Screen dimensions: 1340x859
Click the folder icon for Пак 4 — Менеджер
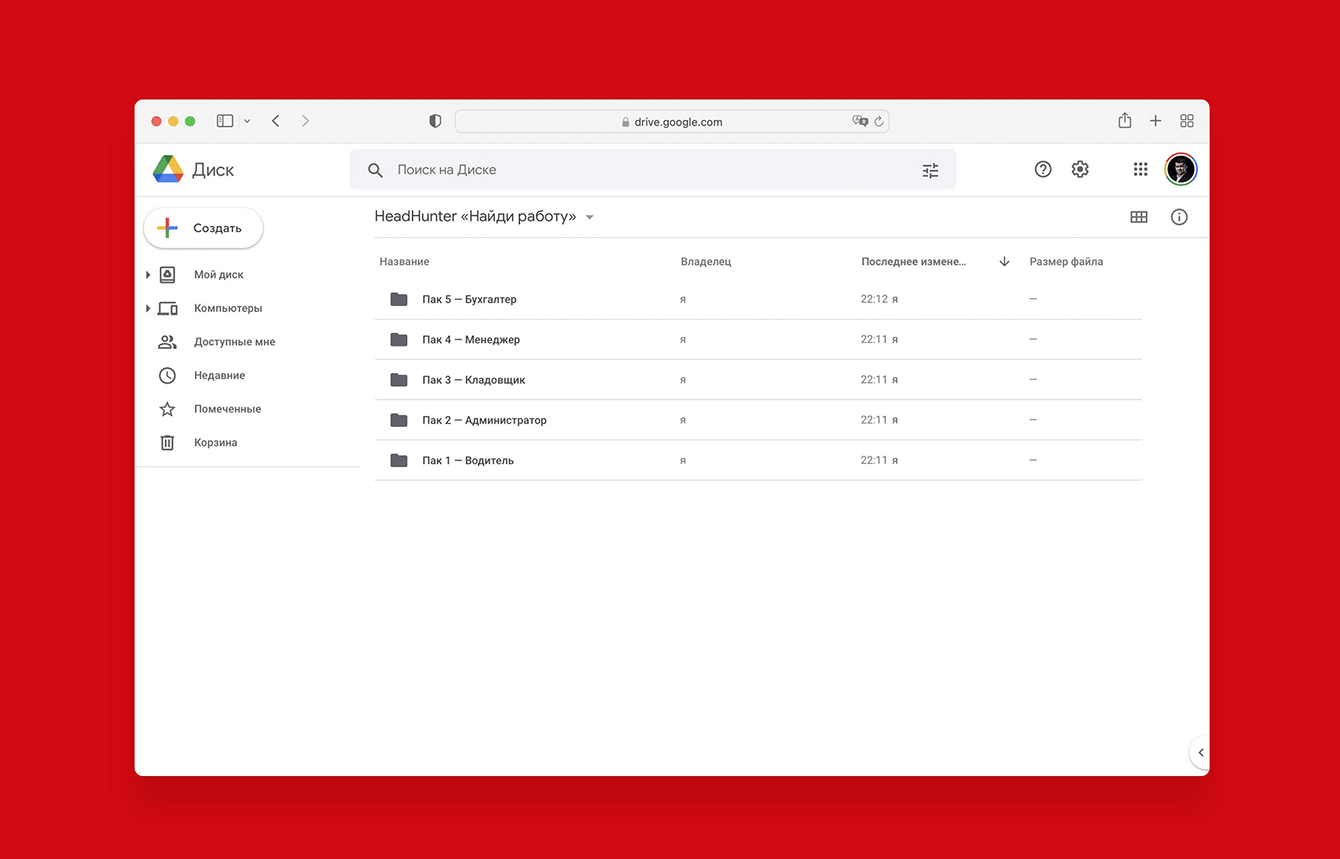point(399,339)
